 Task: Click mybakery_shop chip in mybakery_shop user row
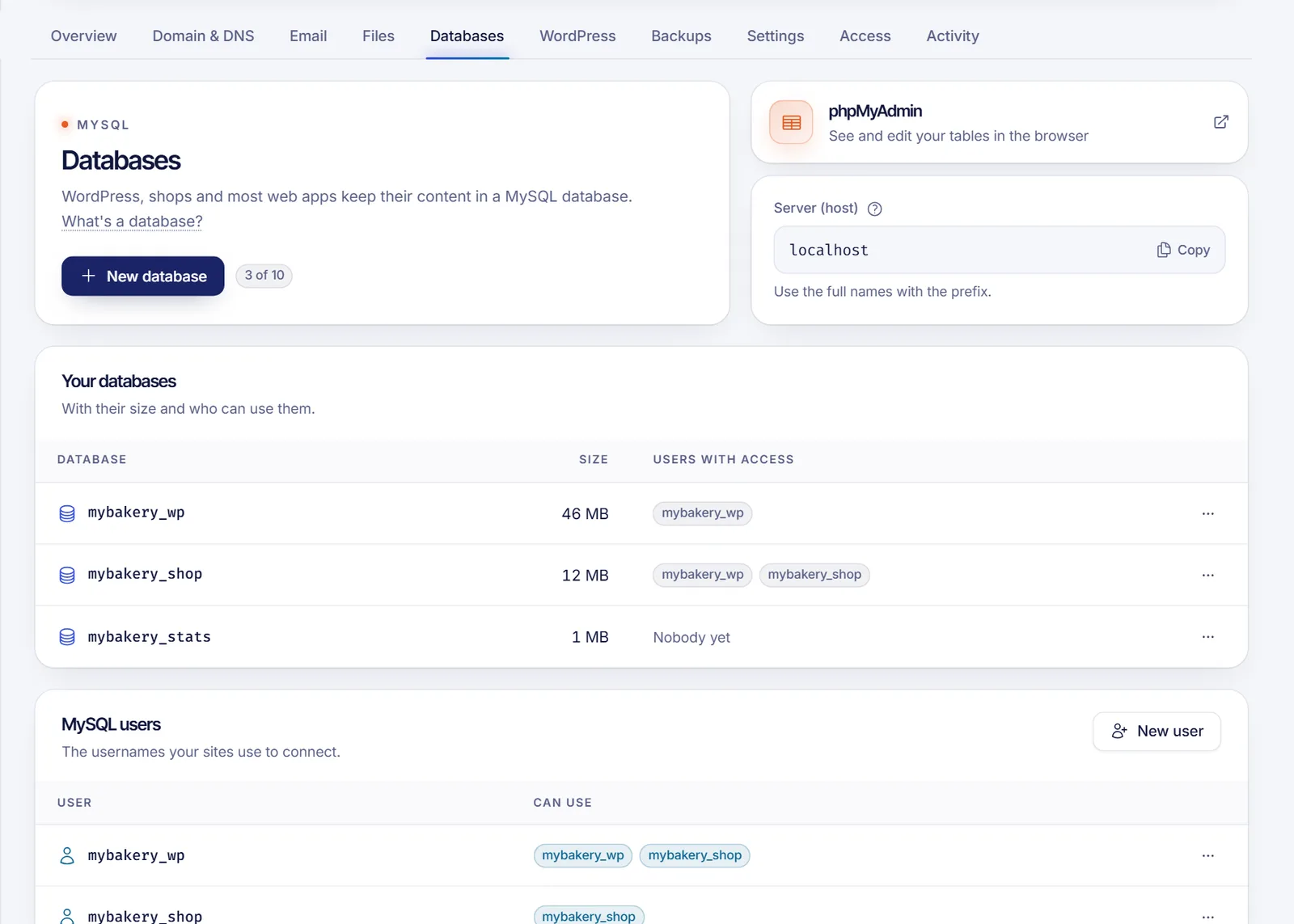589,916
